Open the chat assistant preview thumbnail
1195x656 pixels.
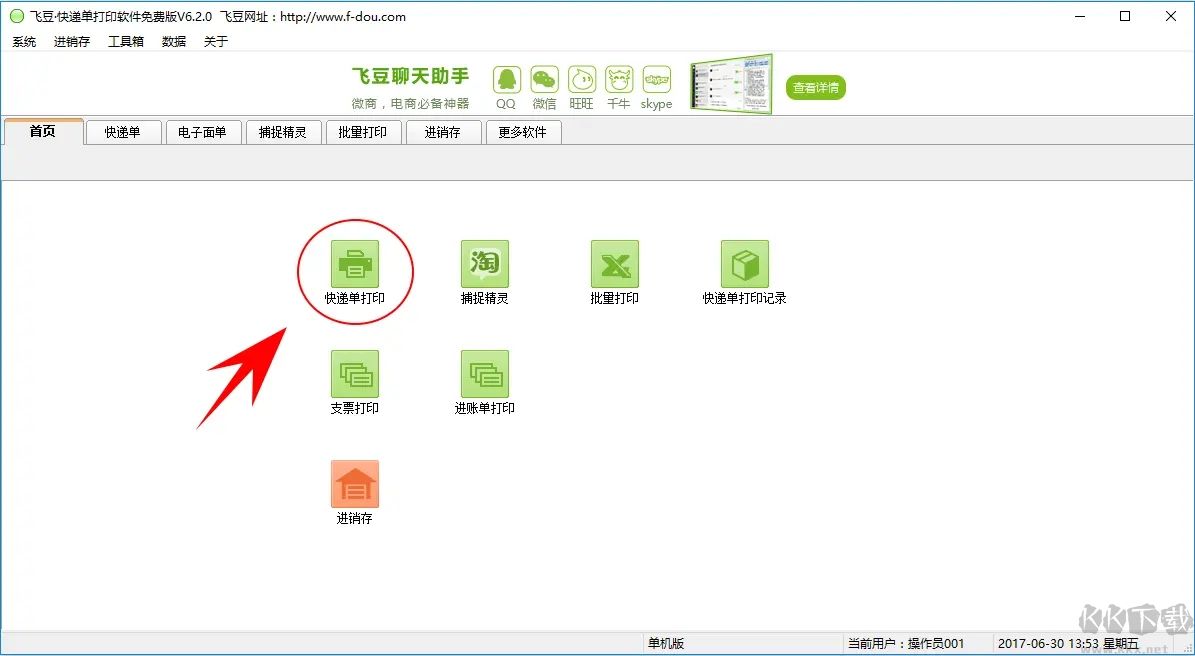(x=732, y=85)
